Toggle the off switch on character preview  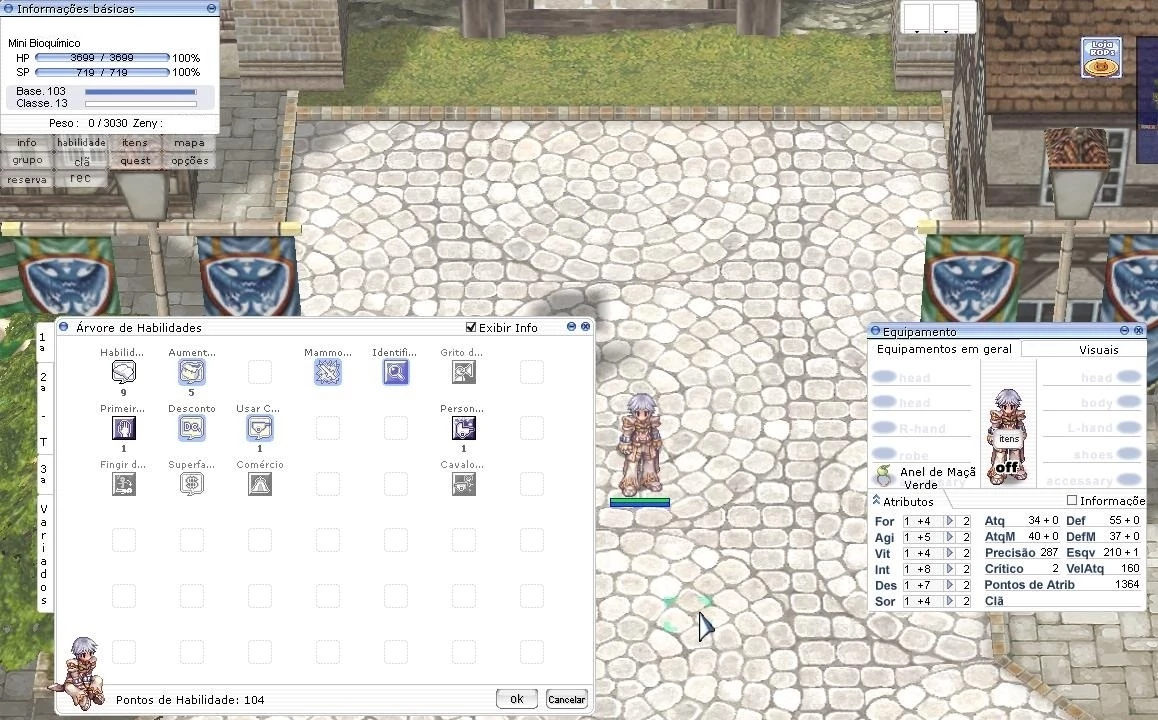(1007, 467)
